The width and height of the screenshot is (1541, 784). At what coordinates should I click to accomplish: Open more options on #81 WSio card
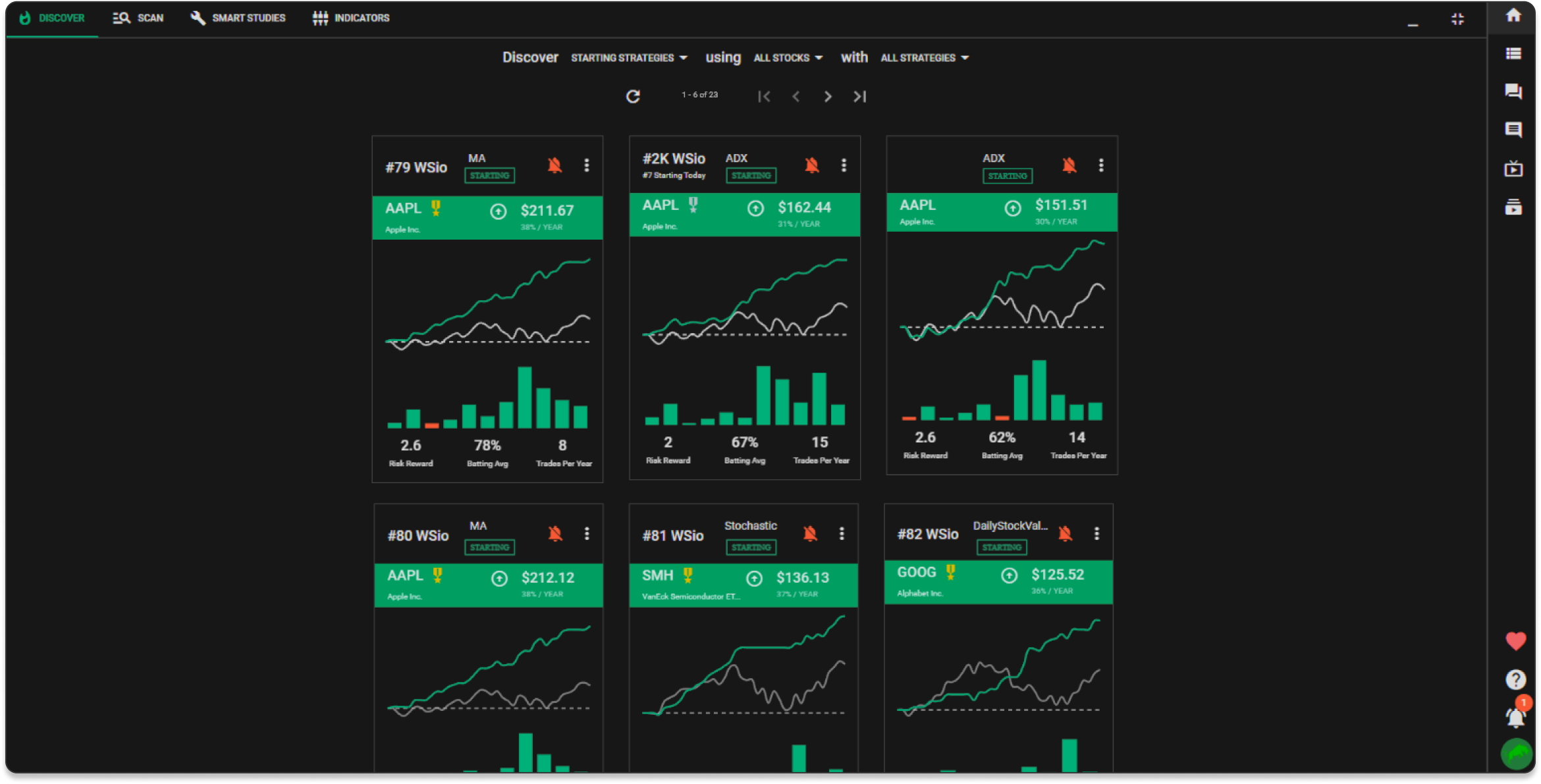[842, 533]
